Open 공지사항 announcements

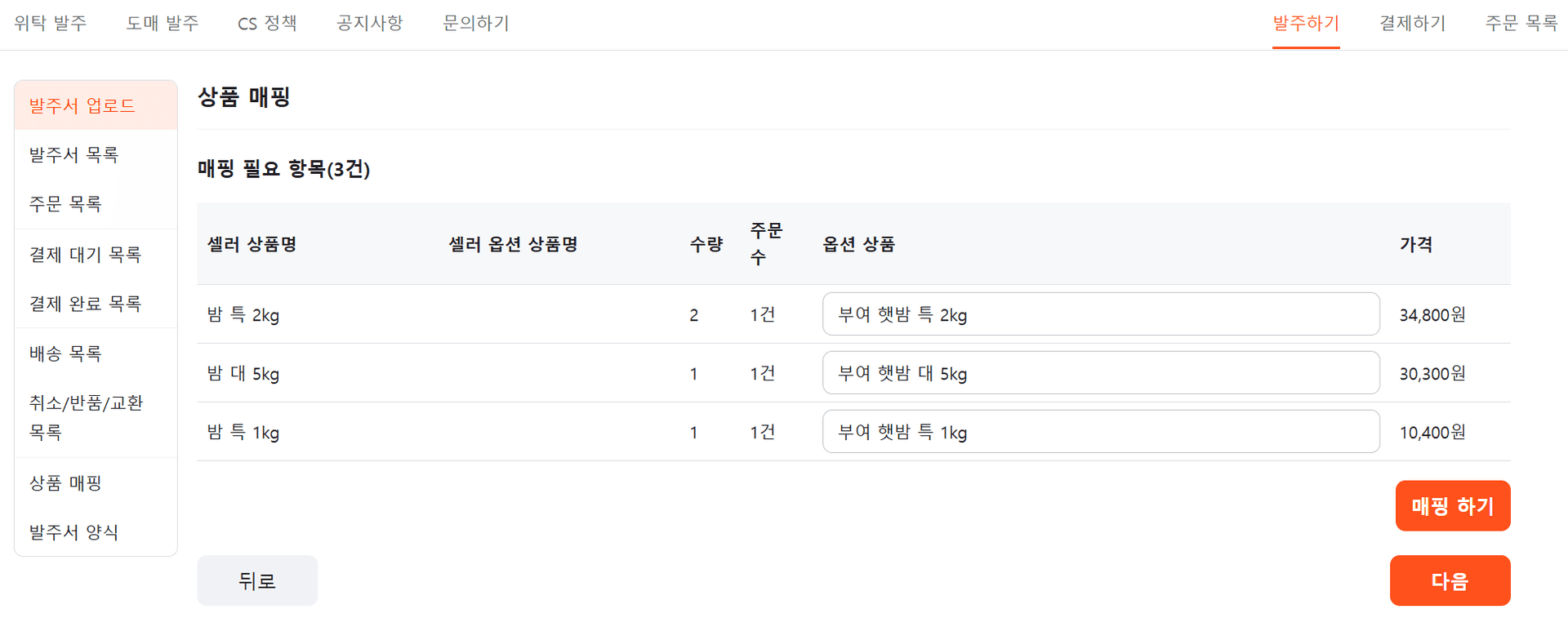pyautogui.click(x=369, y=24)
